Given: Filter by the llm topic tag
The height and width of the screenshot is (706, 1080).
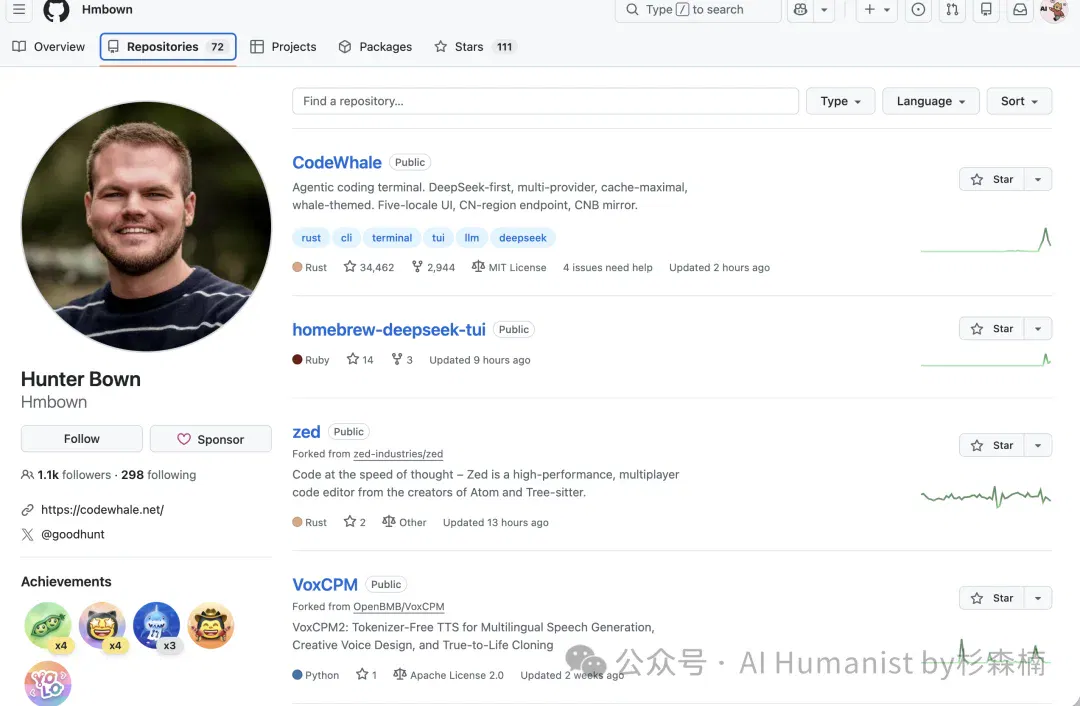Looking at the screenshot, I should (x=472, y=238).
